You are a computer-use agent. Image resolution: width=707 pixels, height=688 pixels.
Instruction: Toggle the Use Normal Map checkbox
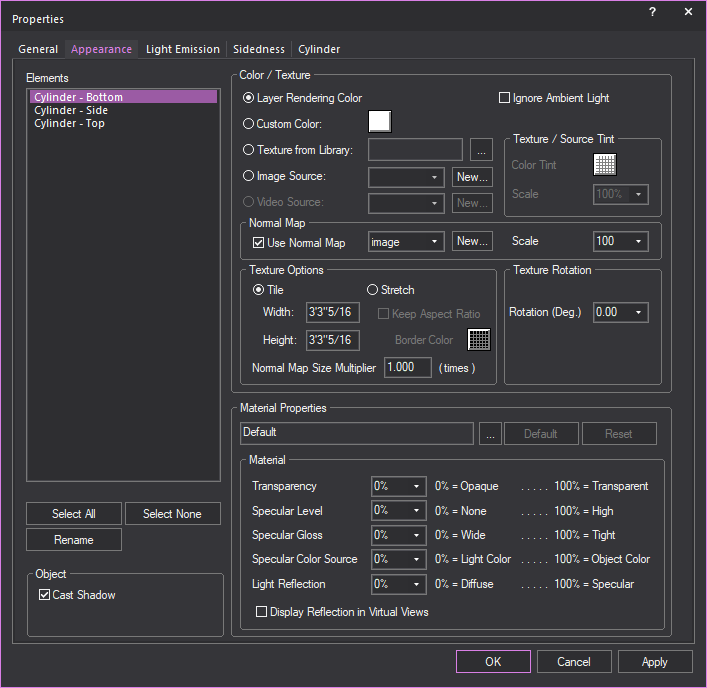point(258,243)
